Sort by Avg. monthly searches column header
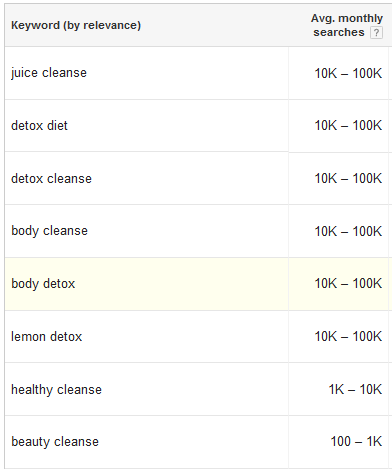Screen dimensions: 392x469 coord(347,25)
